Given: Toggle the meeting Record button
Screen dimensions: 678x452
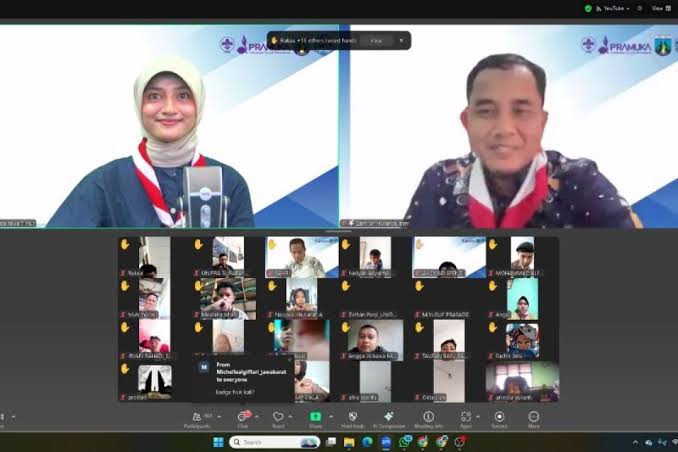Looking at the screenshot, I should tap(499, 417).
